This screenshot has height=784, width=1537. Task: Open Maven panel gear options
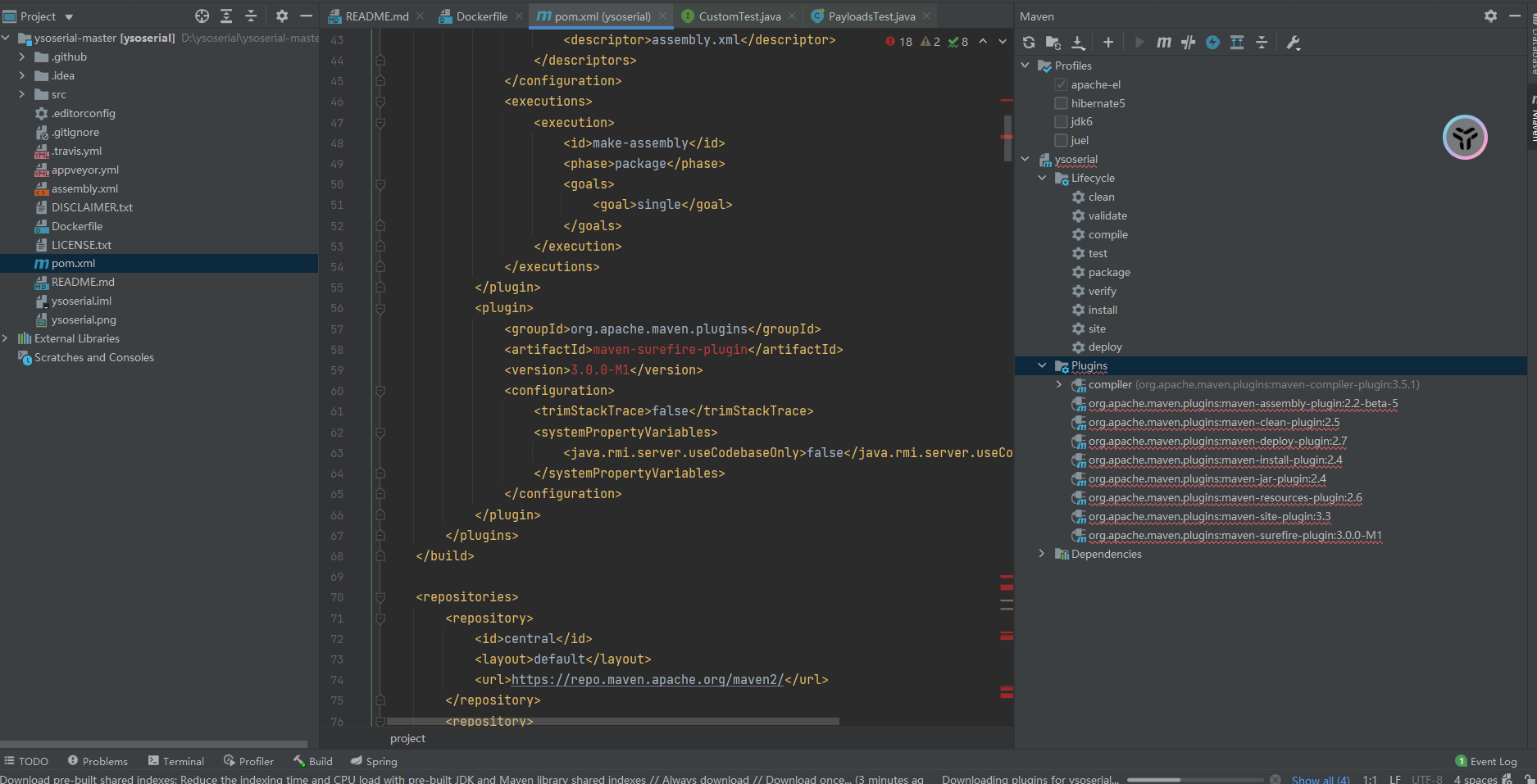pyautogui.click(x=1490, y=16)
